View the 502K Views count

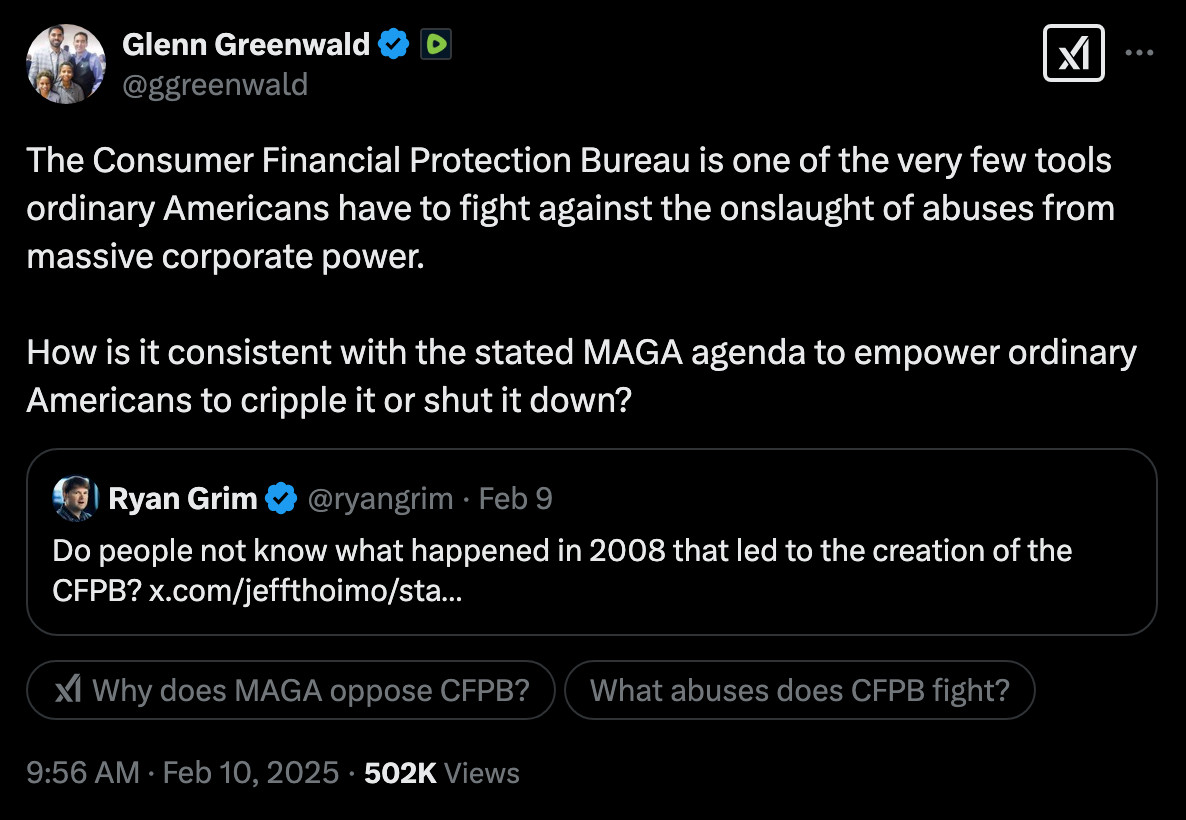click(x=441, y=773)
